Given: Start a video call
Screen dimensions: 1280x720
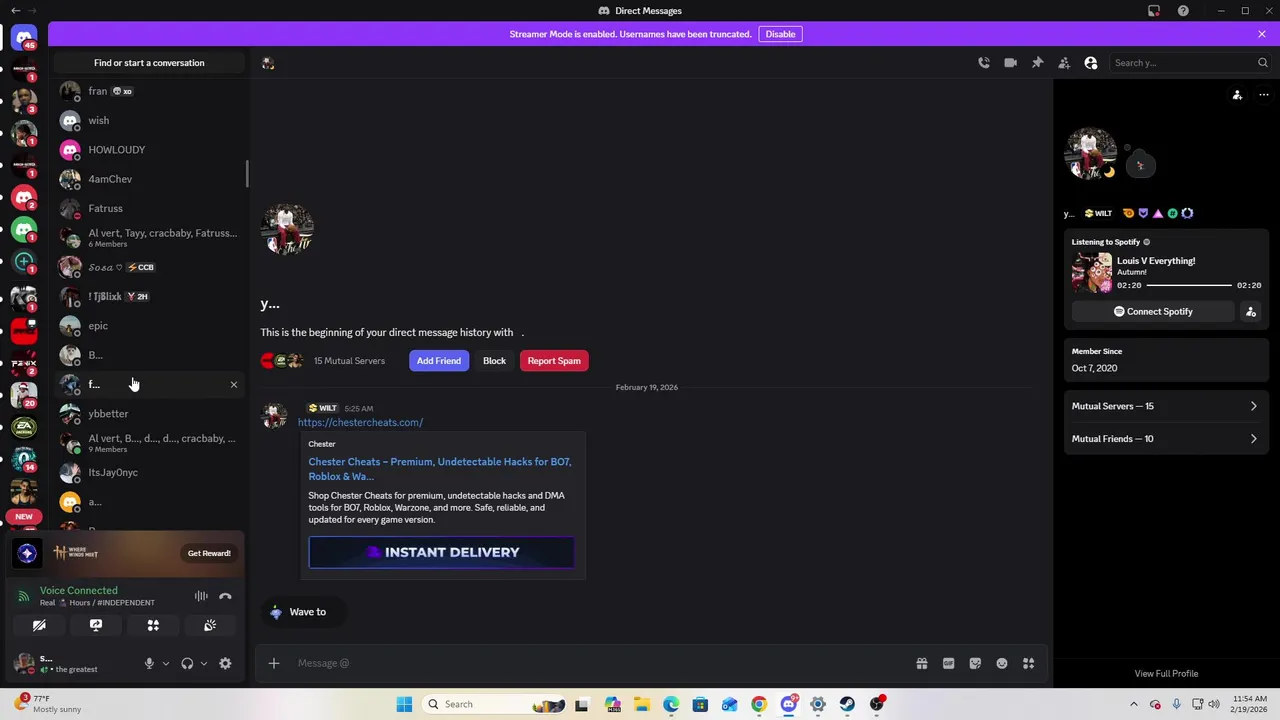Looking at the screenshot, I should pyautogui.click(x=1010, y=63).
